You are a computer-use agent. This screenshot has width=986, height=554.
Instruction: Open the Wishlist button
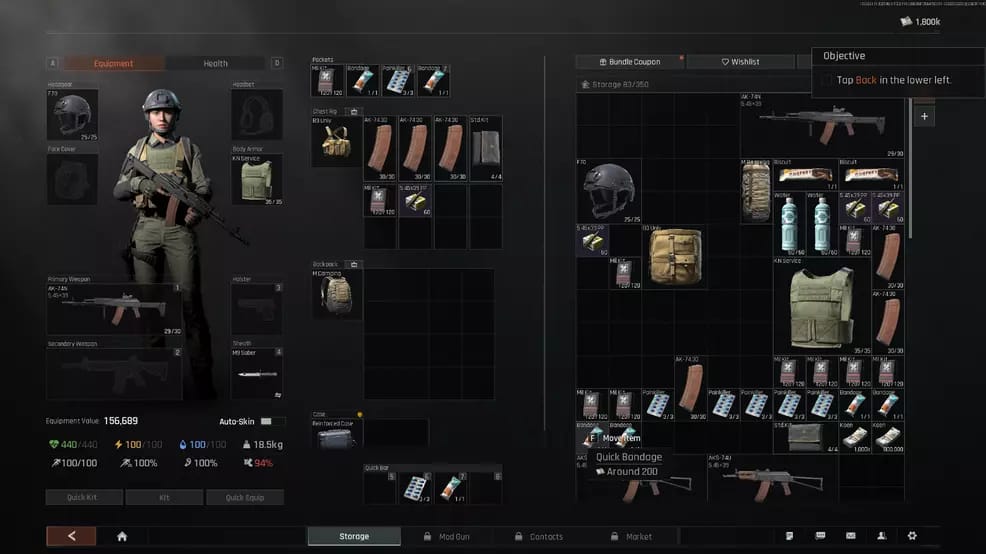(x=740, y=62)
